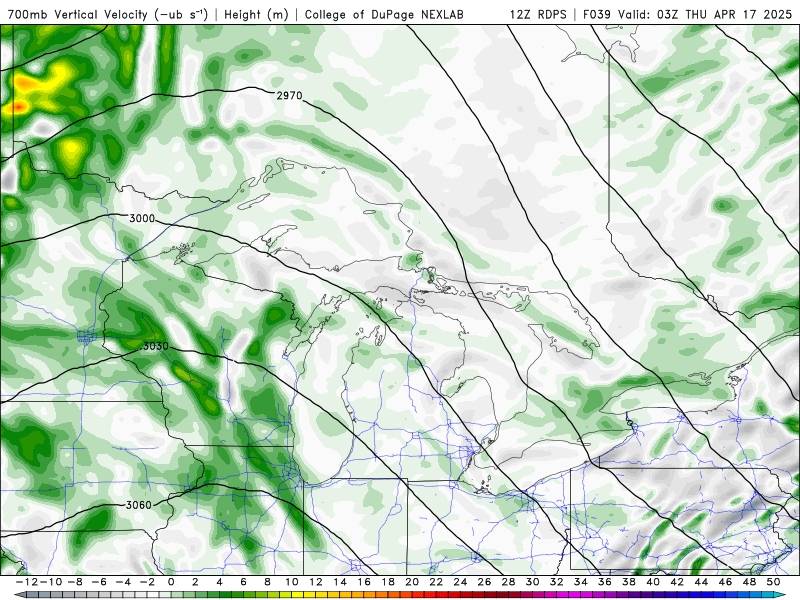The width and height of the screenshot is (800, 600).
Task: Click the 8 value on the color scale
Action: coord(267,582)
